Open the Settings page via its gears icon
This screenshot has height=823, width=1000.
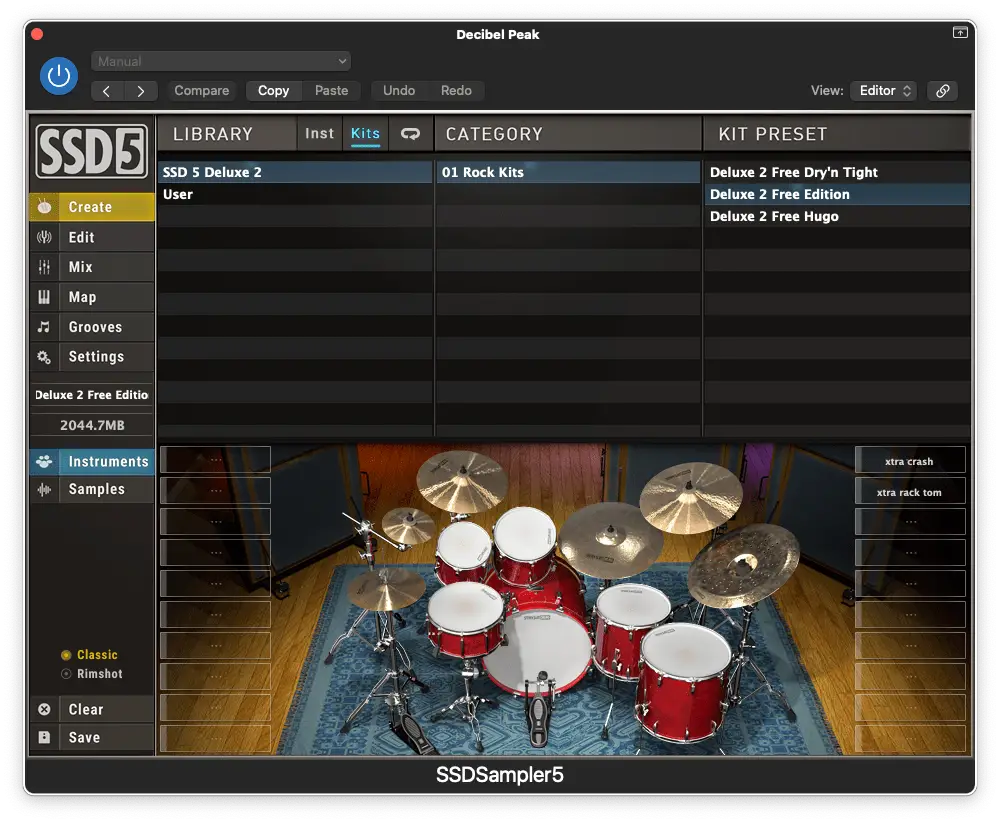click(x=44, y=357)
